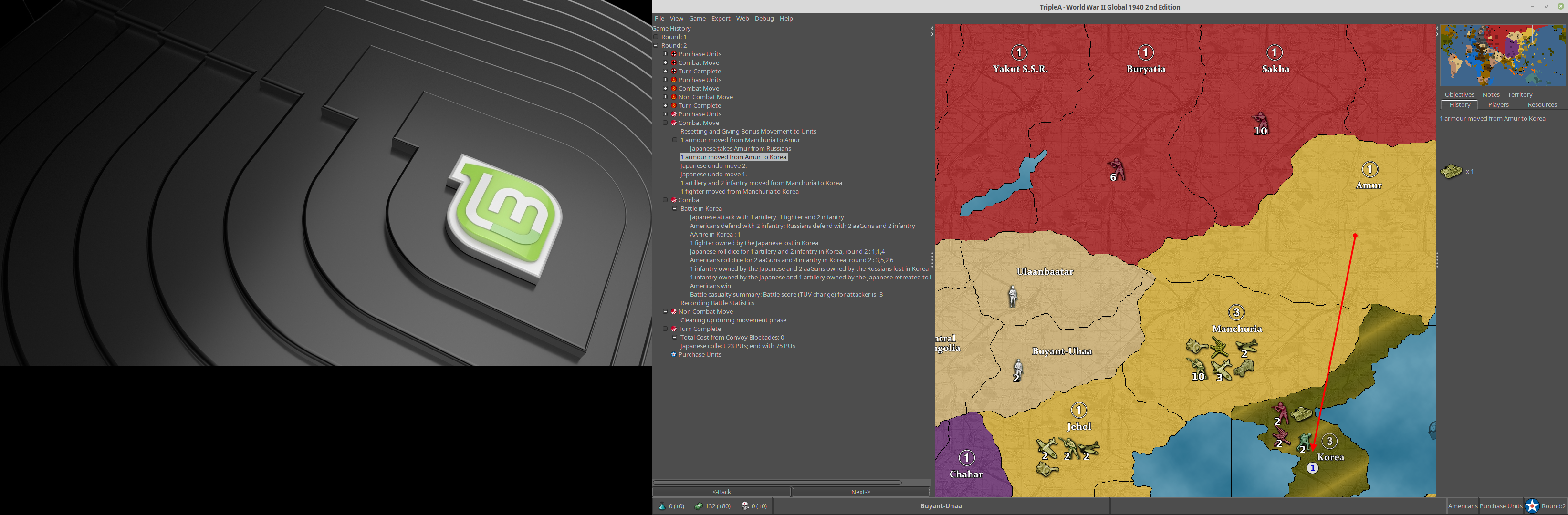Screen dimensions: 1568x515
Task: Switch to the Resources tab
Action: click(x=1542, y=105)
